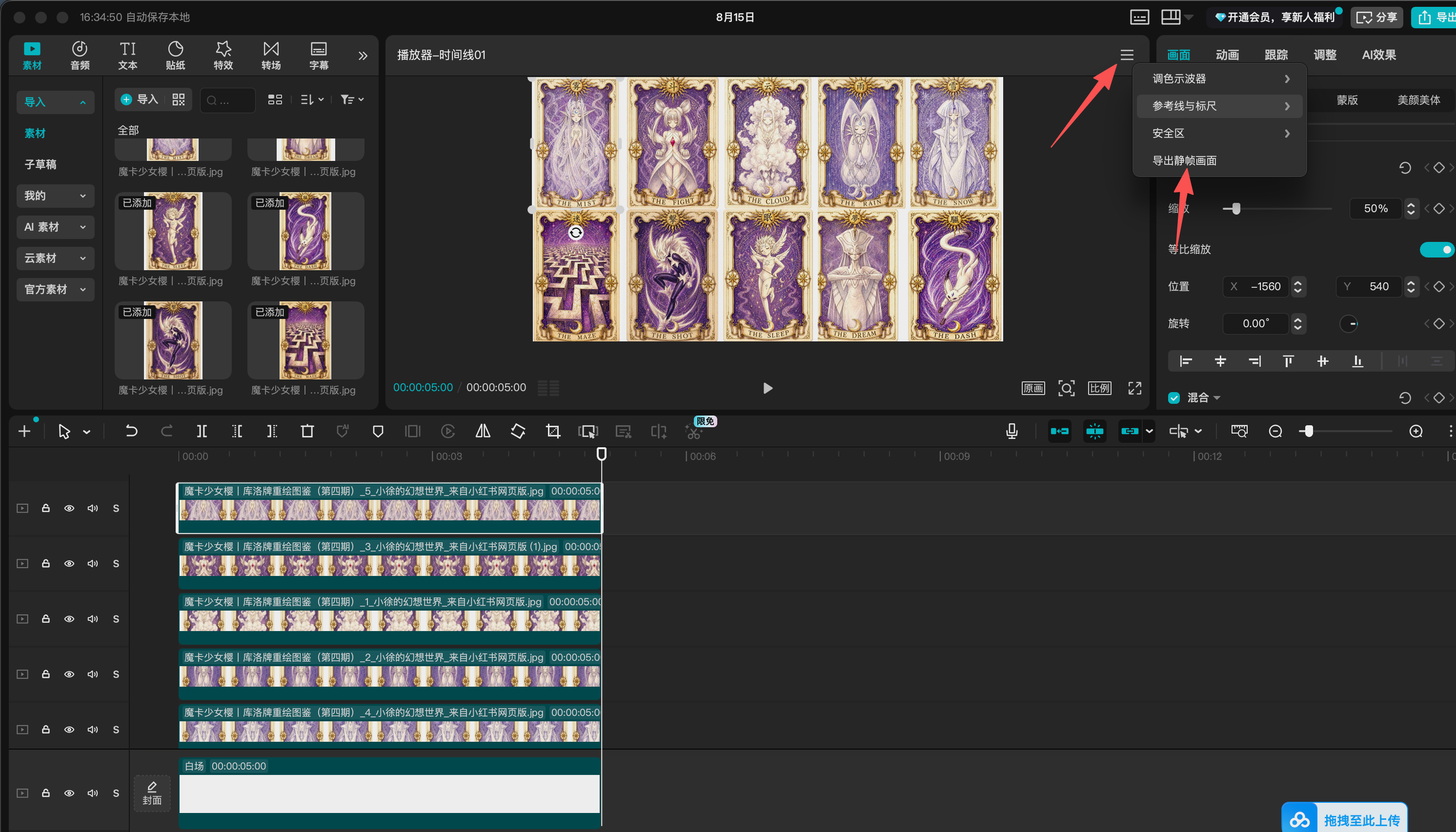Collapse the 导入 sidebar section

tap(55, 102)
